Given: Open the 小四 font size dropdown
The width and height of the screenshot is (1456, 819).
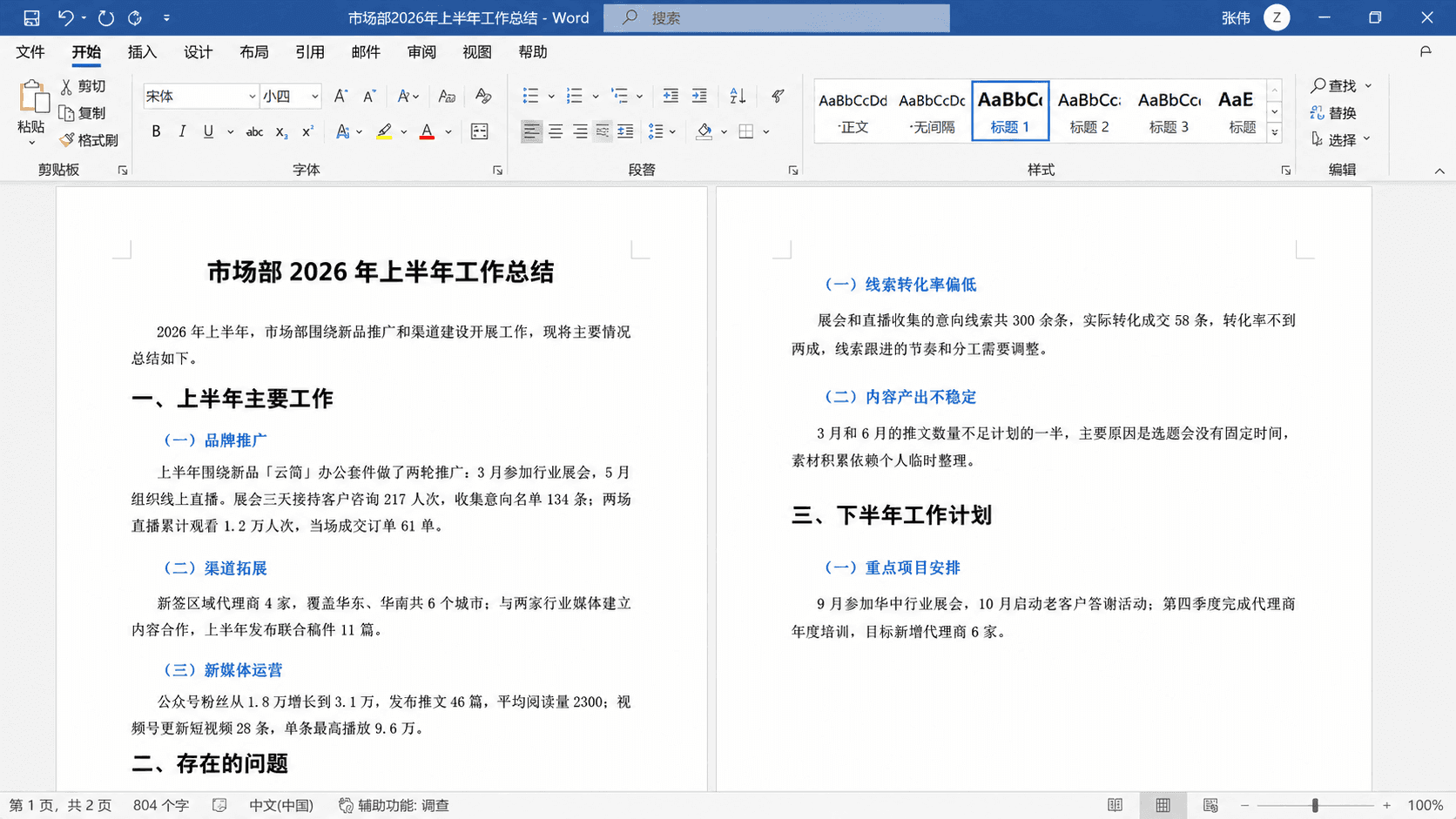Looking at the screenshot, I should [314, 97].
